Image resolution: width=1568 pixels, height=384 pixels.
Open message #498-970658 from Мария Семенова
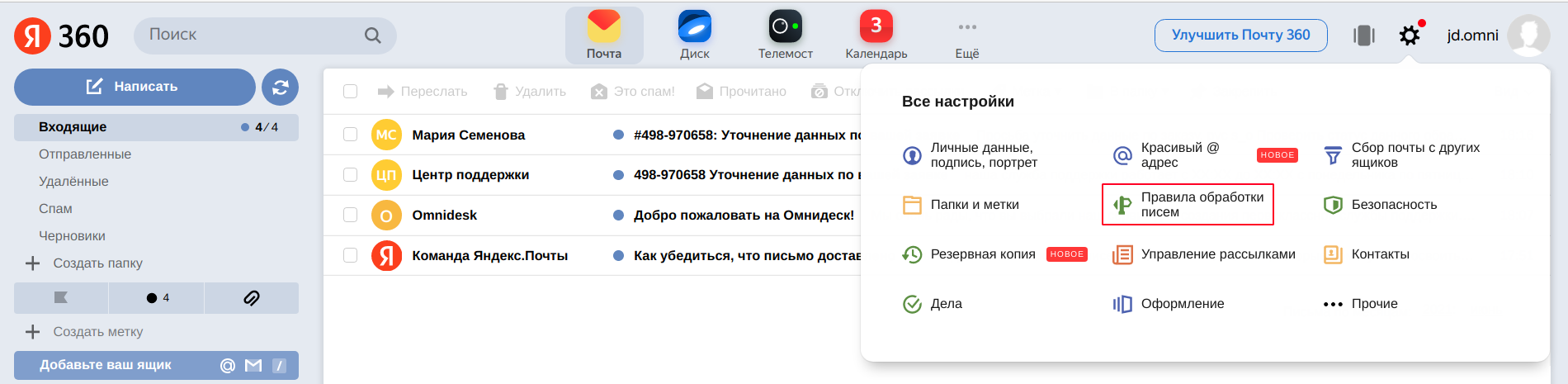(x=747, y=135)
